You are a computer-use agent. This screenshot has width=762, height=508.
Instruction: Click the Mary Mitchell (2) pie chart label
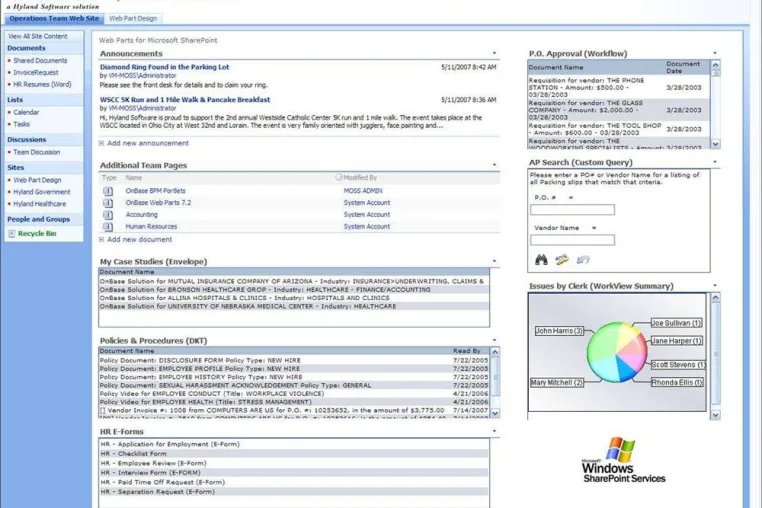(557, 383)
